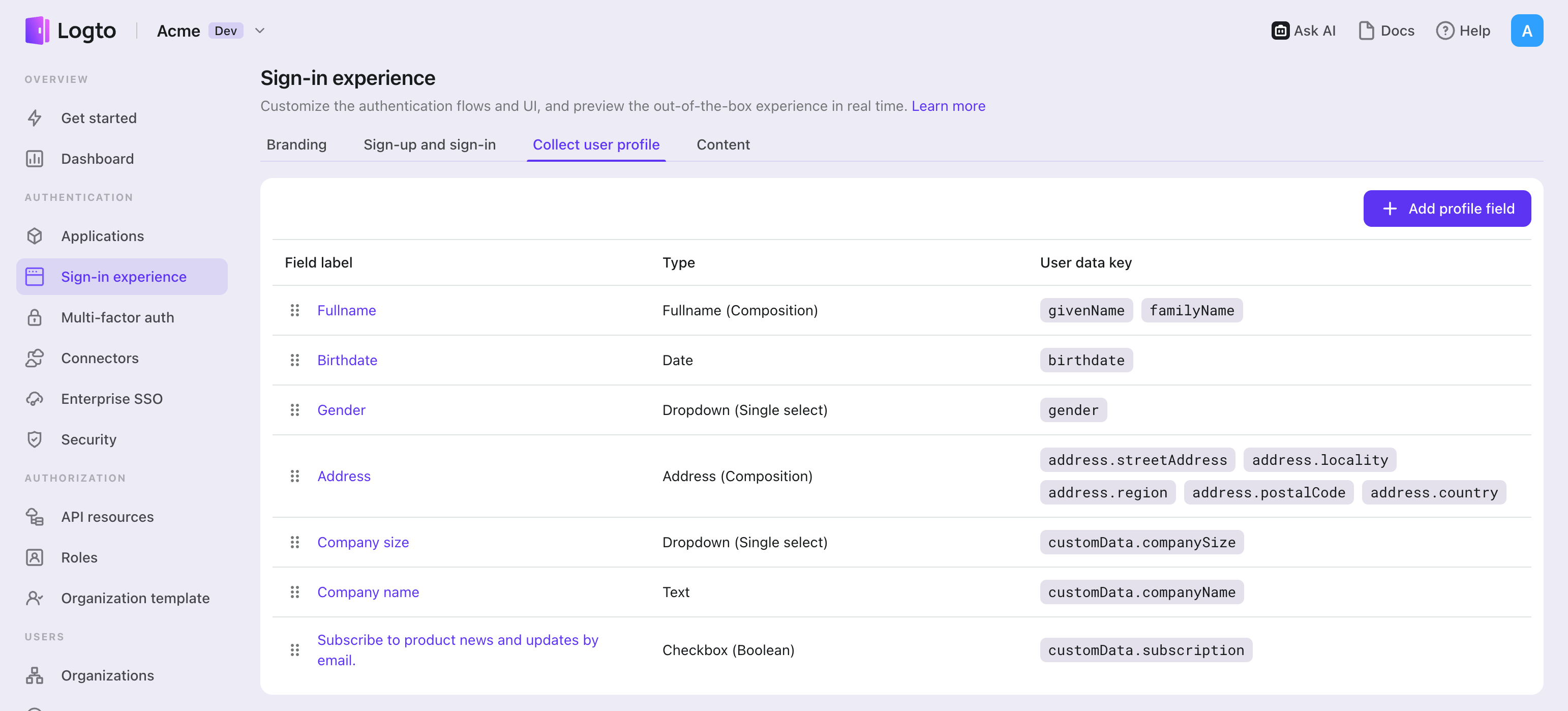Image resolution: width=1568 pixels, height=711 pixels.
Task: Click the Help label in header
Action: tap(1474, 31)
